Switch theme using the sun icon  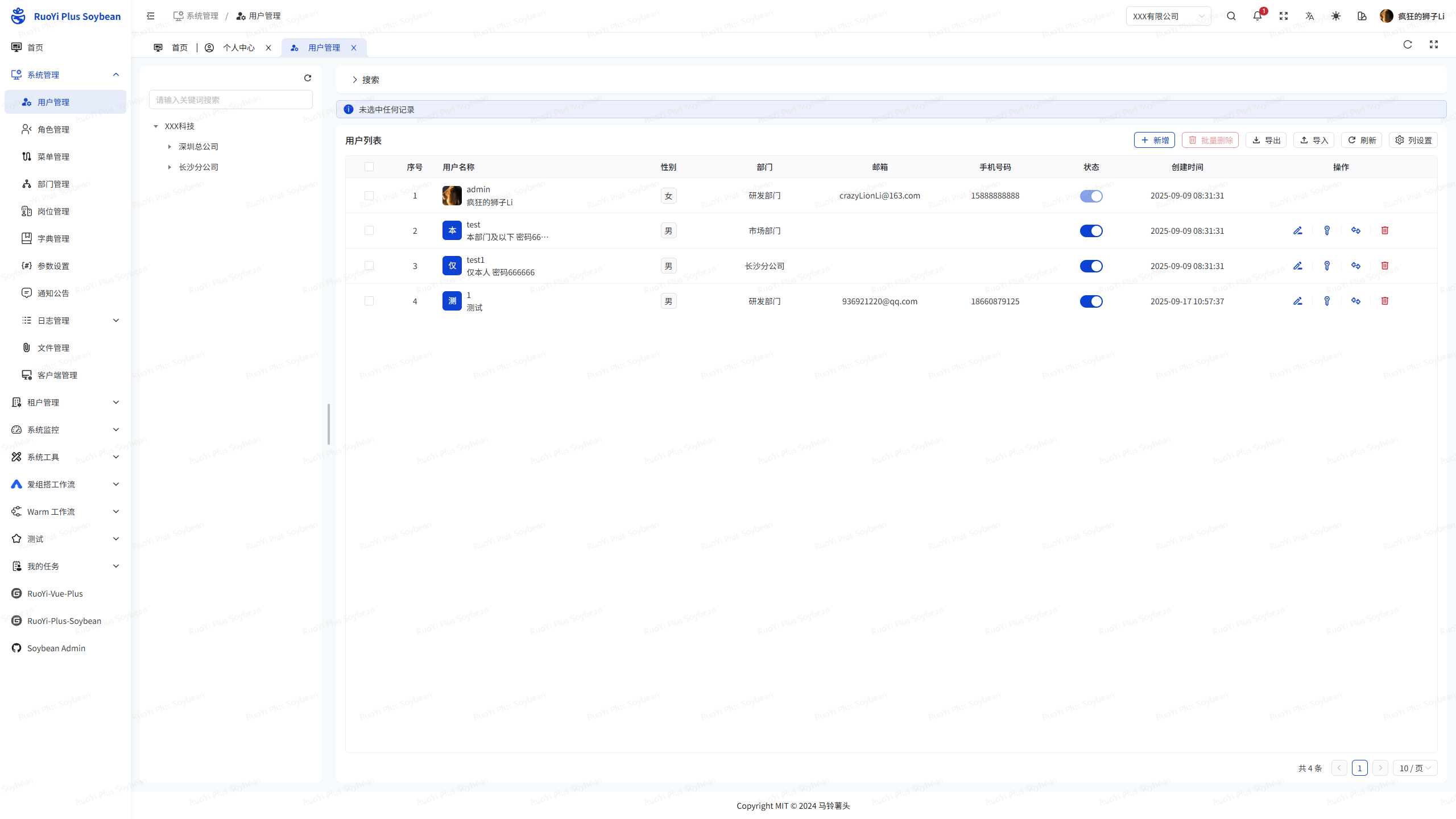(1335, 16)
